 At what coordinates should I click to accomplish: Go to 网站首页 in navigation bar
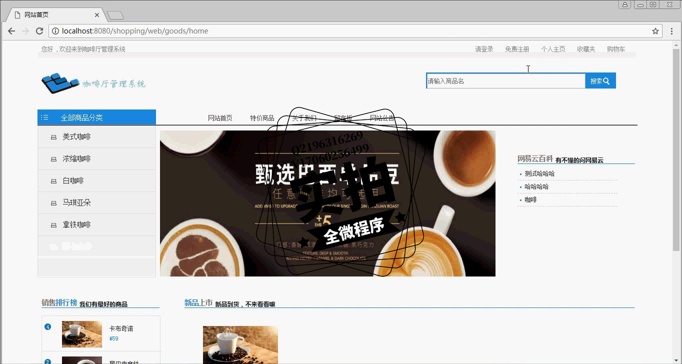tap(220, 118)
